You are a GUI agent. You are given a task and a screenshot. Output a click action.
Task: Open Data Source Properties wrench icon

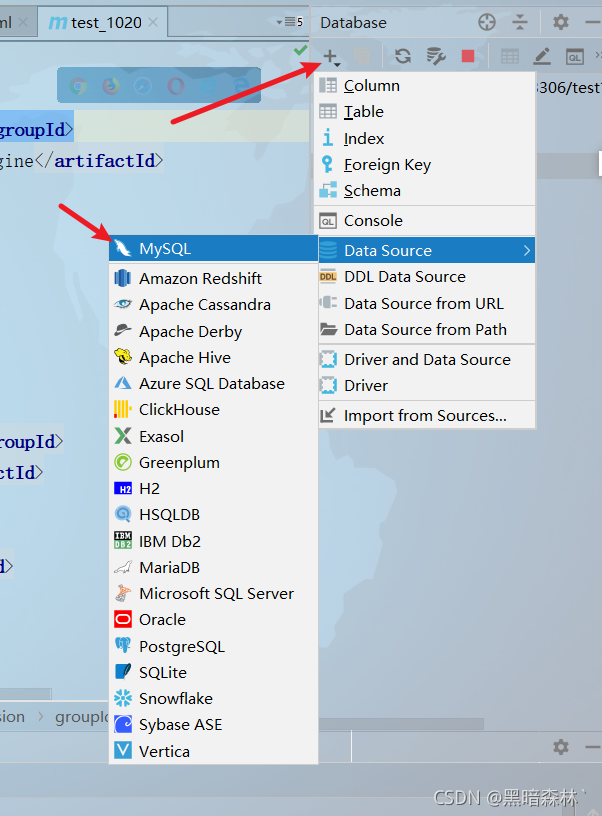point(436,56)
